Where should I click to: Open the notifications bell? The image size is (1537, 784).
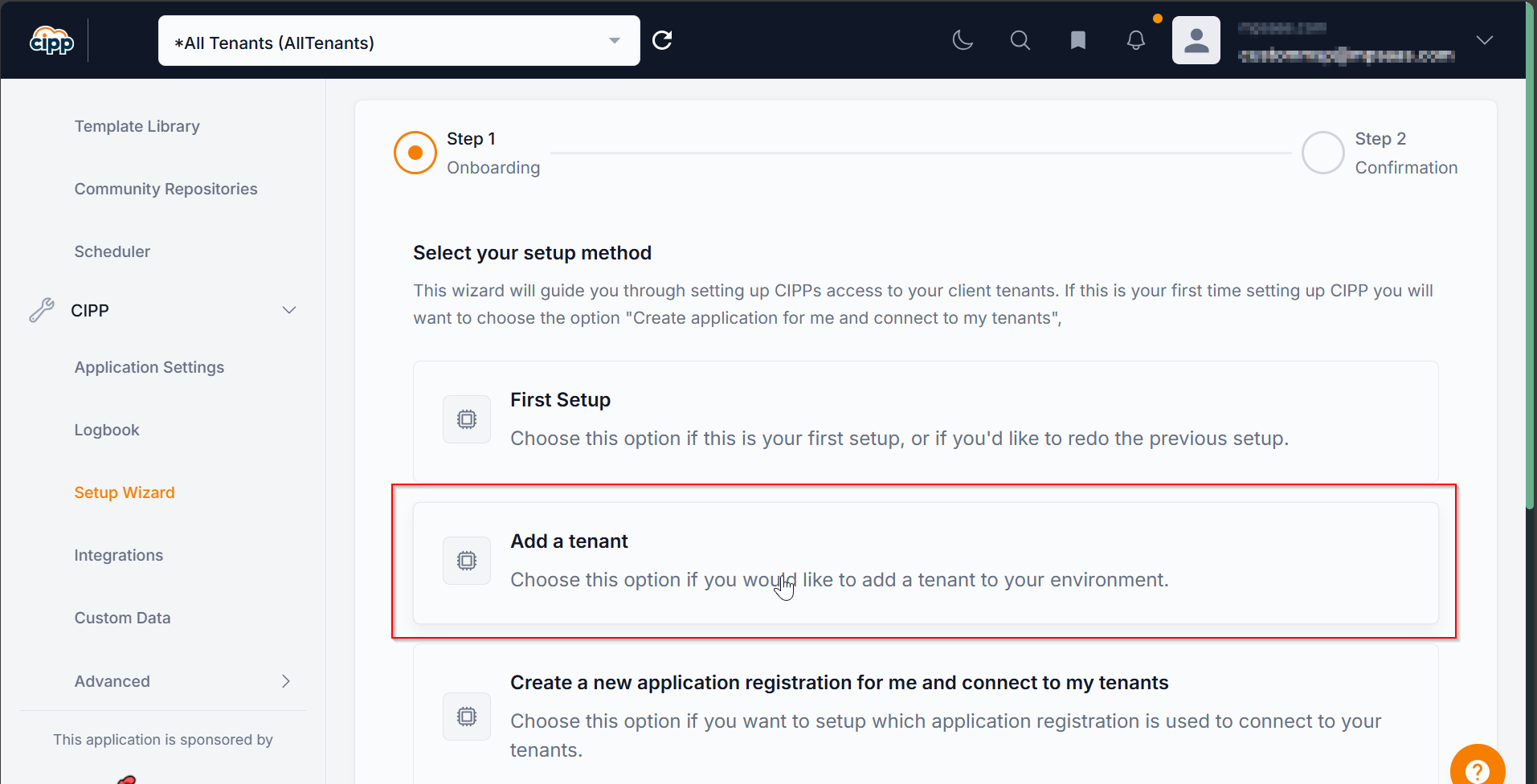1136,40
